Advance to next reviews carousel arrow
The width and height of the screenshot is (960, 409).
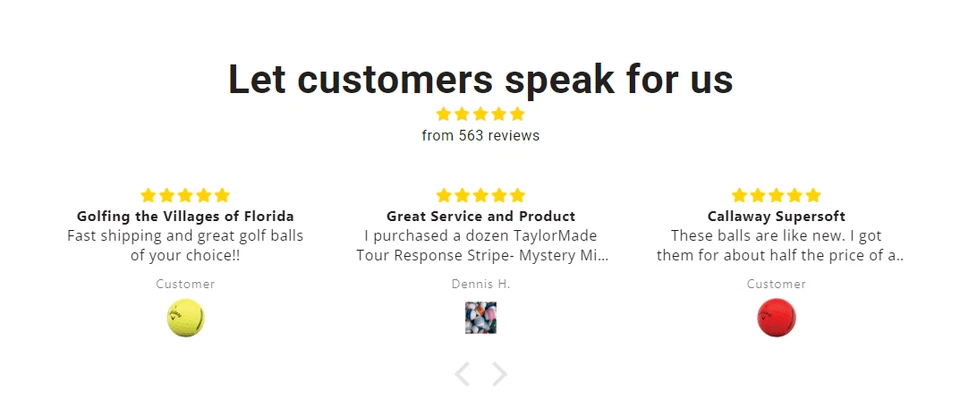tap(499, 374)
